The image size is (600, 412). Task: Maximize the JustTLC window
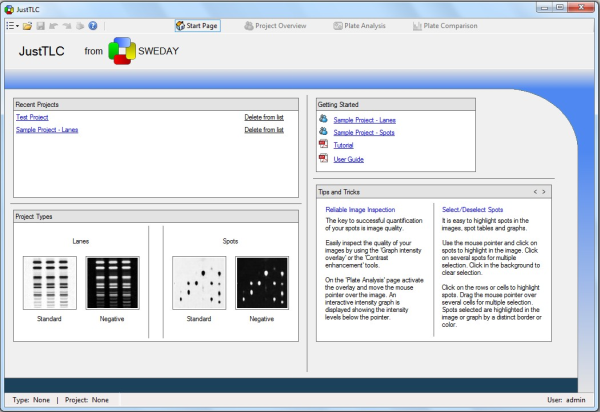click(x=560, y=7)
